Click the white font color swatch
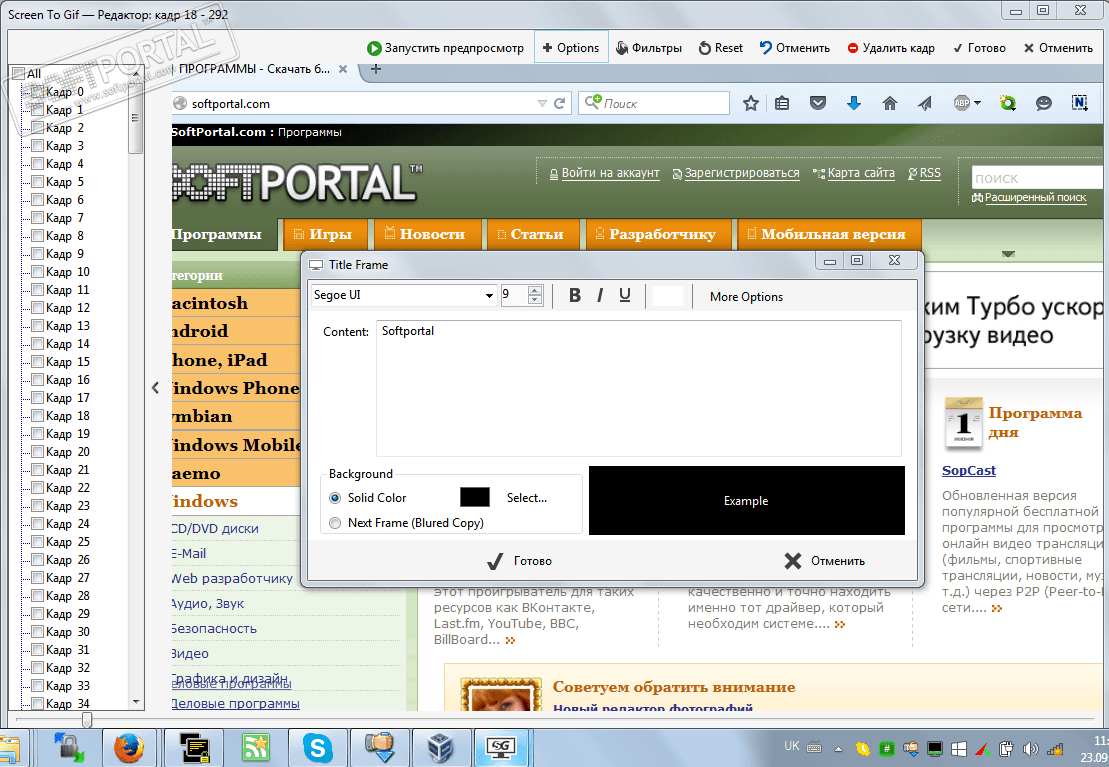This screenshot has height=767, width=1109. (668, 296)
